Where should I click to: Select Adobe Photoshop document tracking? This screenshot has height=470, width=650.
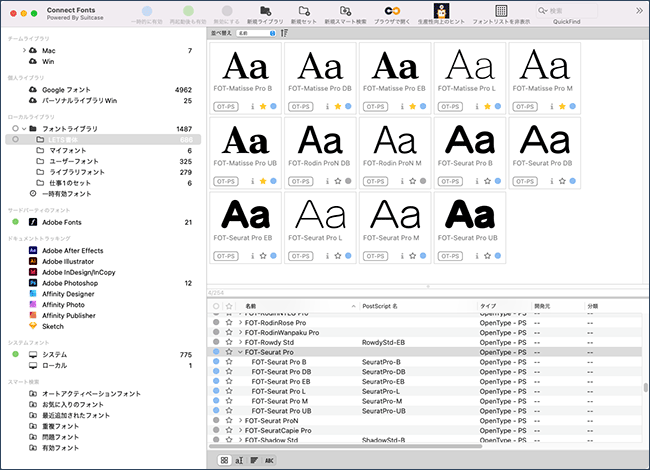point(70,283)
